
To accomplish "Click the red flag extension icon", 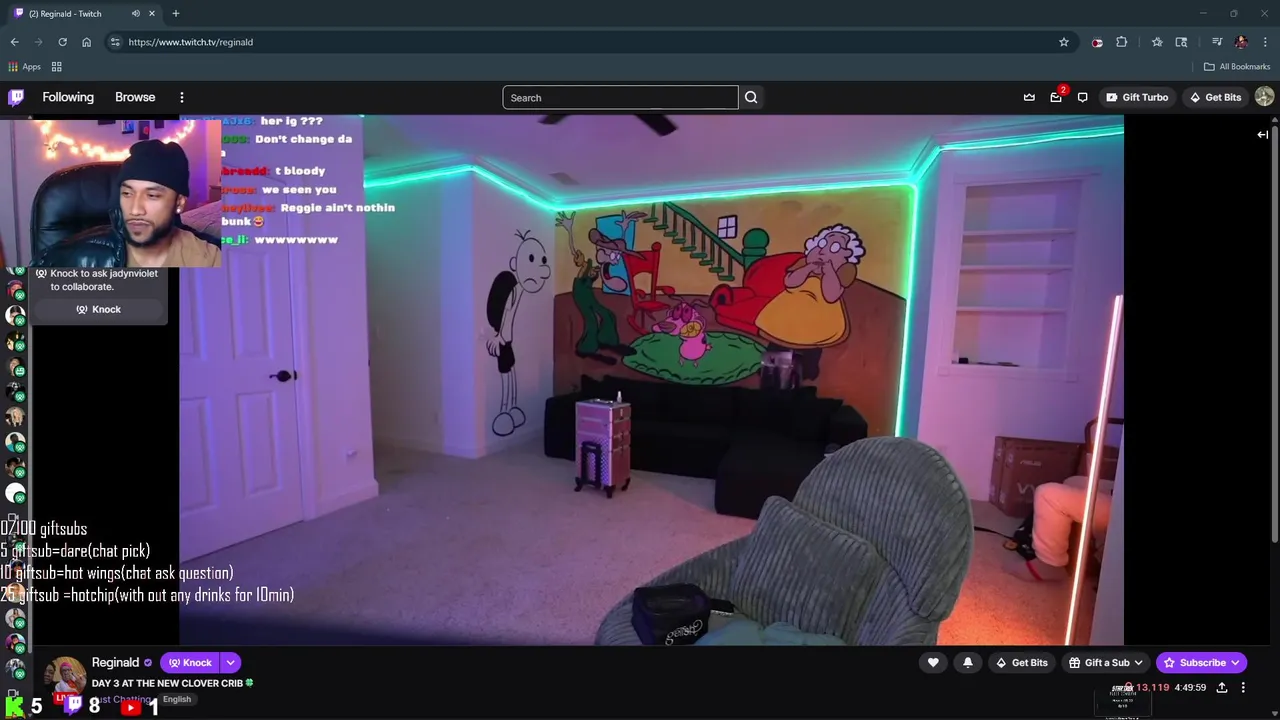I will point(1097,42).
